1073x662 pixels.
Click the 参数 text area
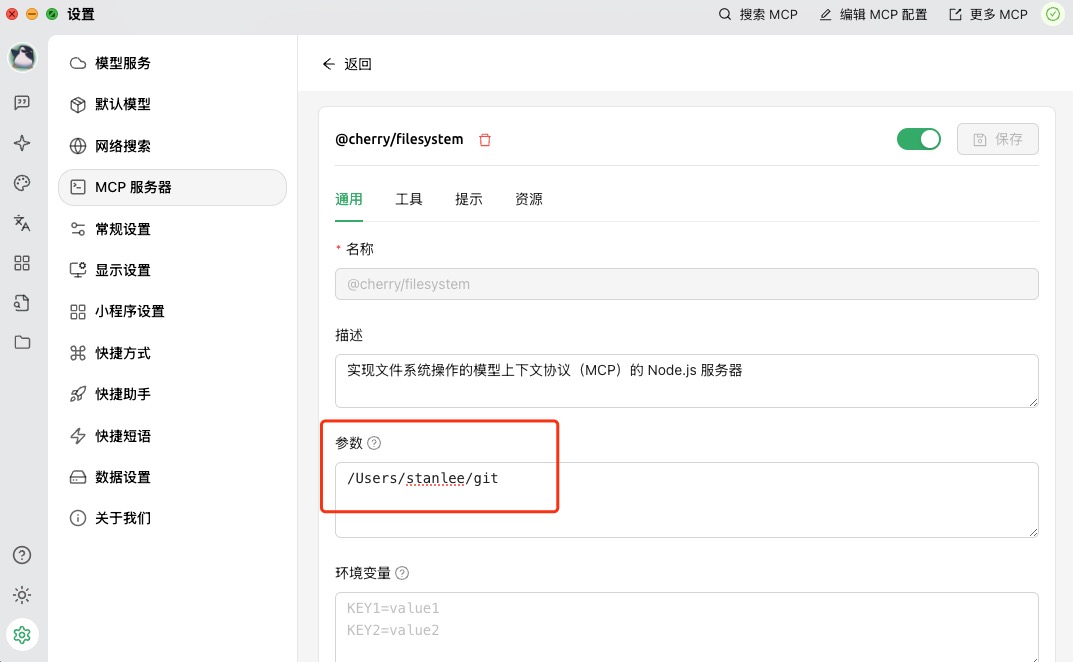(686, 500)
